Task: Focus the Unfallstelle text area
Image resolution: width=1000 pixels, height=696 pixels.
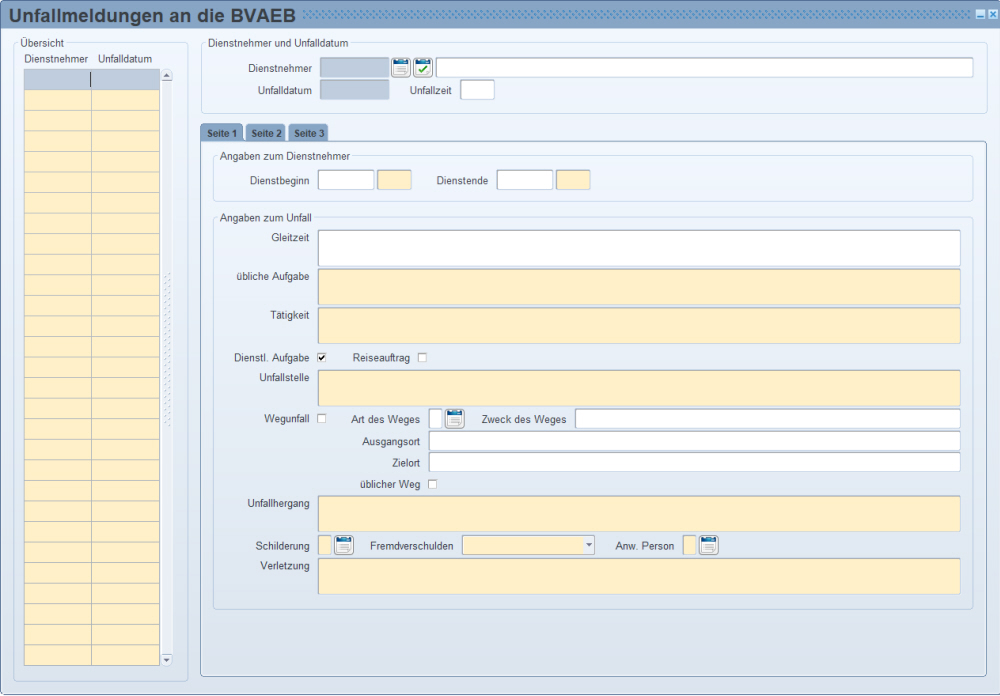Action: pyautogui.click(x=639, y=389)
